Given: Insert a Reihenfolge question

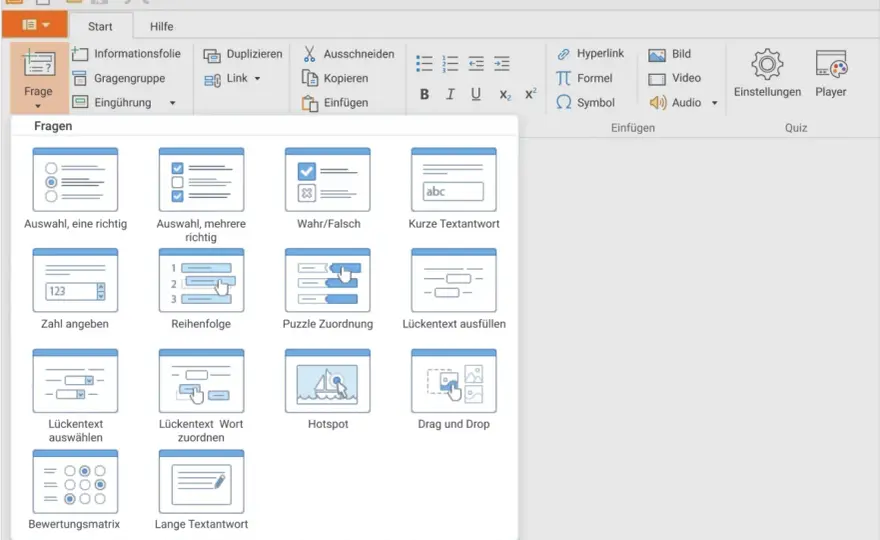Looking at the screenshot, I should tap(201, 289).
